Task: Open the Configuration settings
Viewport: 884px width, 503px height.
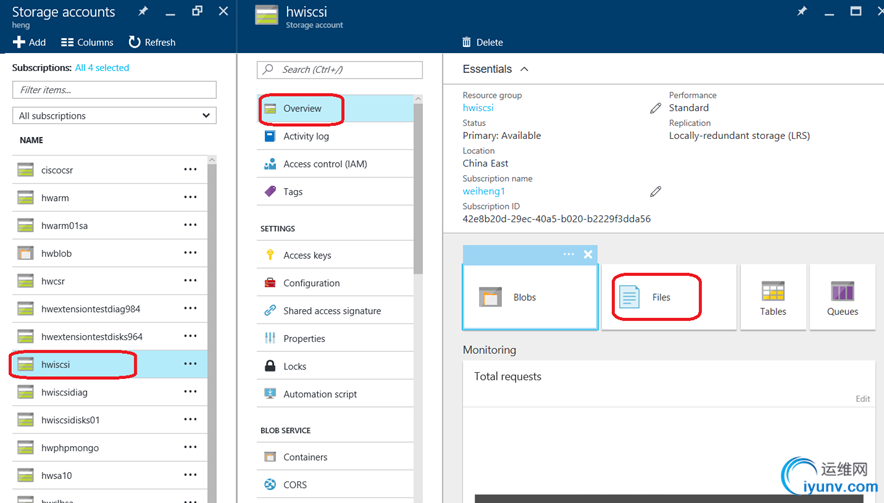Action: point(335,283)
